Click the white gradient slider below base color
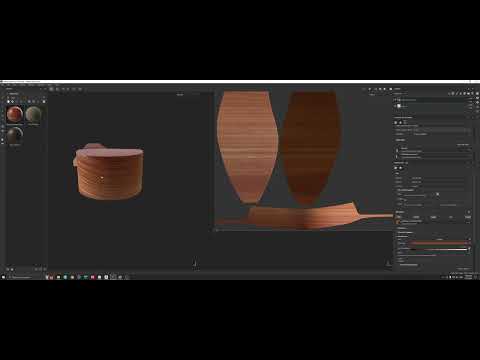 tap(439, 249)
